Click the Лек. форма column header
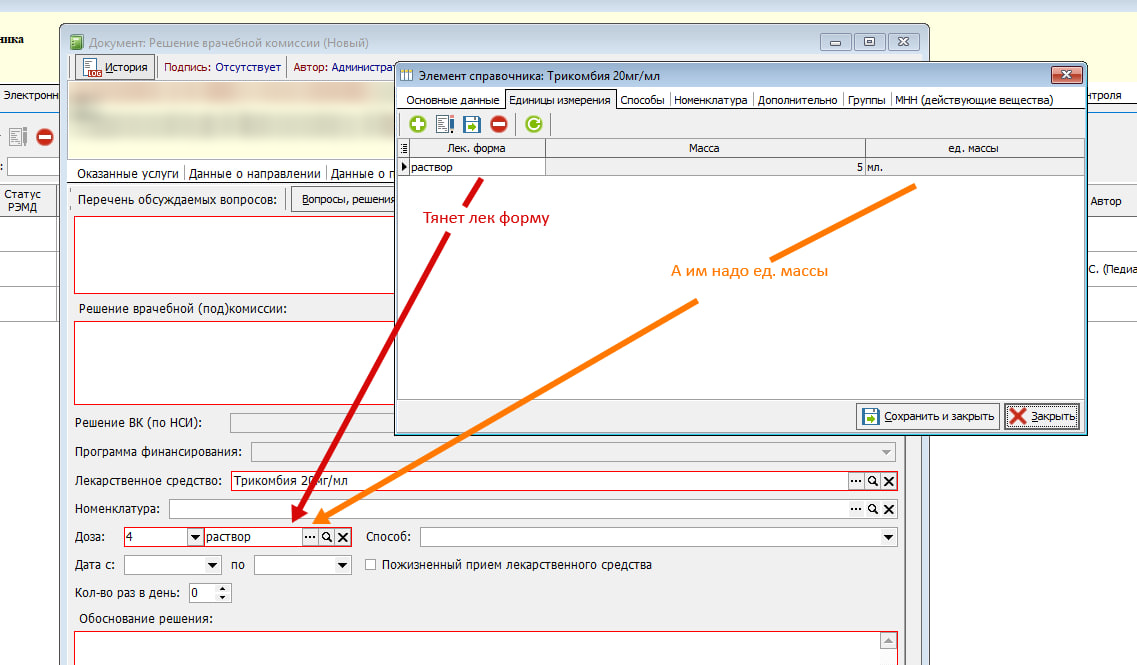 tap(476, 148)
